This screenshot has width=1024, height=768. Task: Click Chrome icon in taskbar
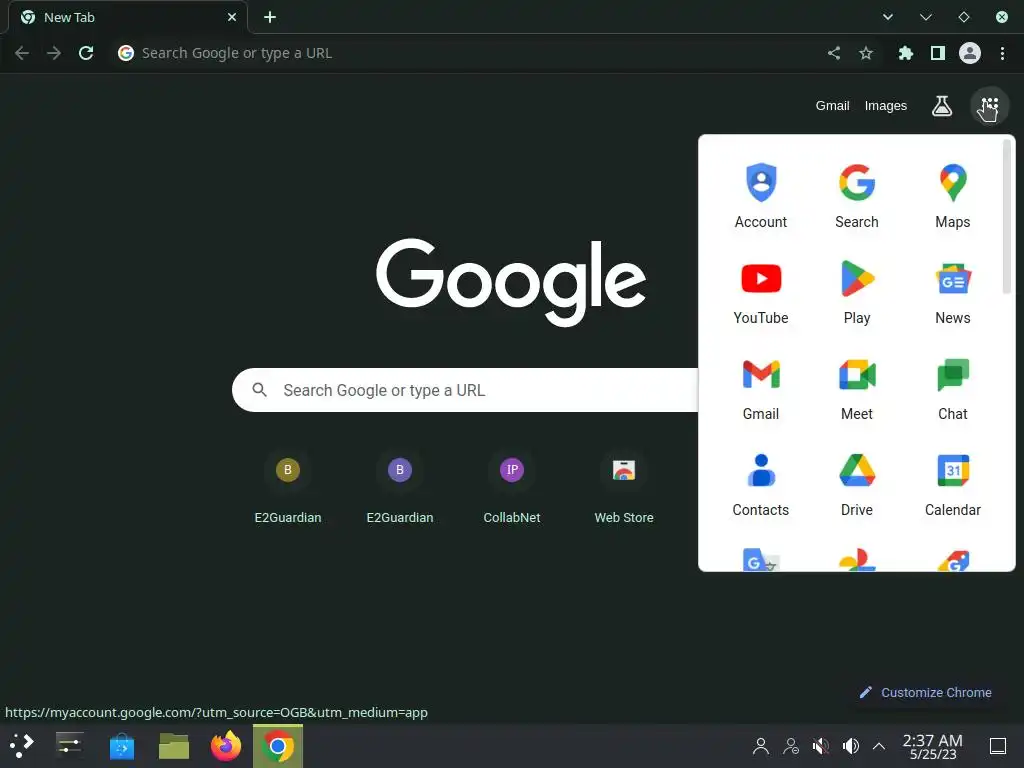point(278,746)
